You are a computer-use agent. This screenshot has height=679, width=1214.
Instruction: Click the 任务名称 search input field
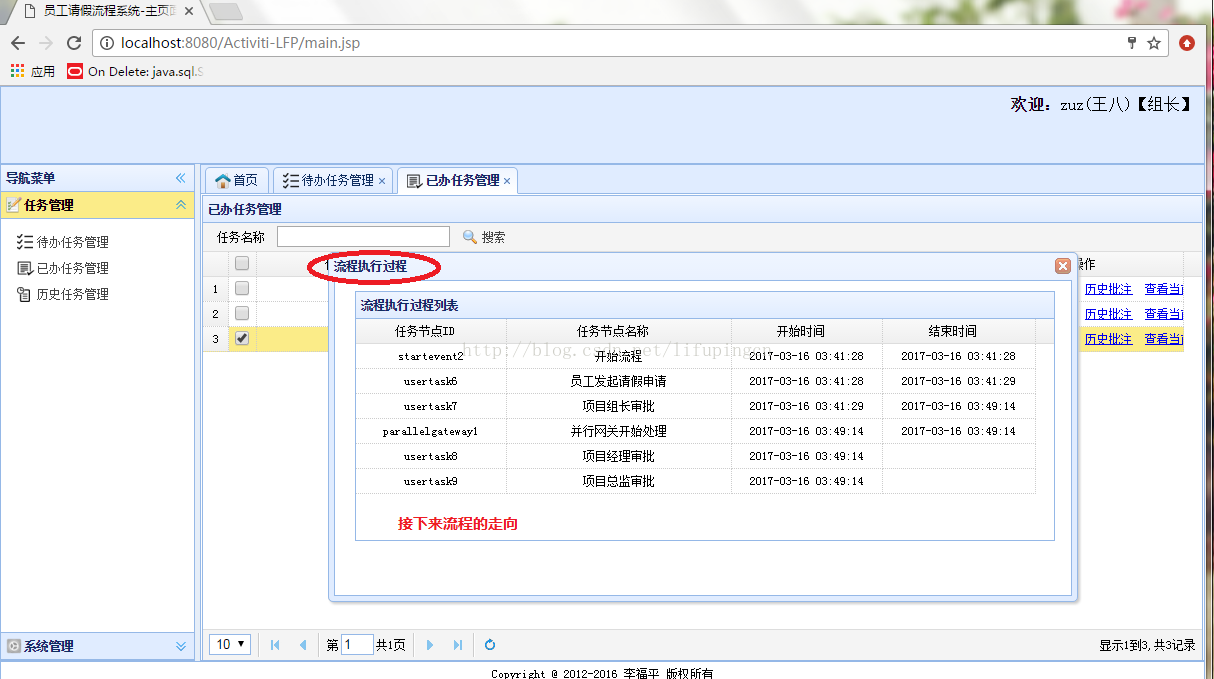click(363, 237)
